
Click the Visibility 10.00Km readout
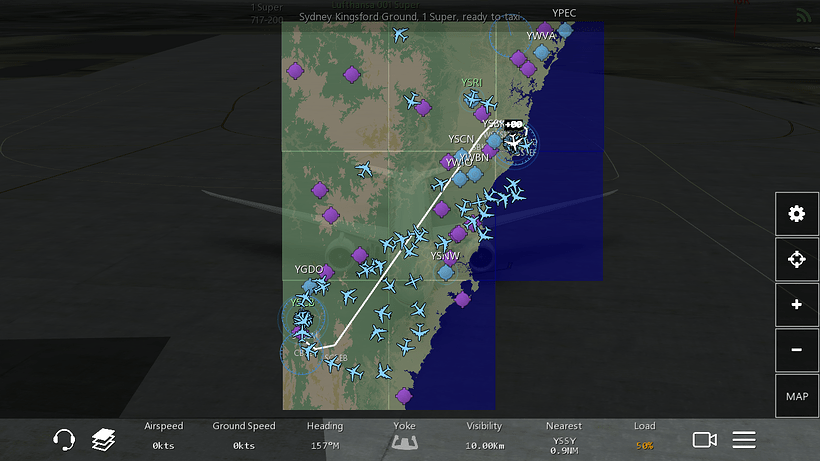[484, 436]
